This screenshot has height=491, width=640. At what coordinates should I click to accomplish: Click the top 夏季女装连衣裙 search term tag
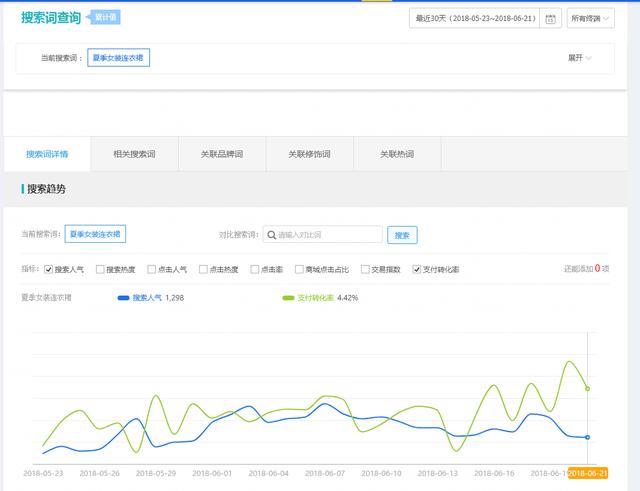click(118, 58)
